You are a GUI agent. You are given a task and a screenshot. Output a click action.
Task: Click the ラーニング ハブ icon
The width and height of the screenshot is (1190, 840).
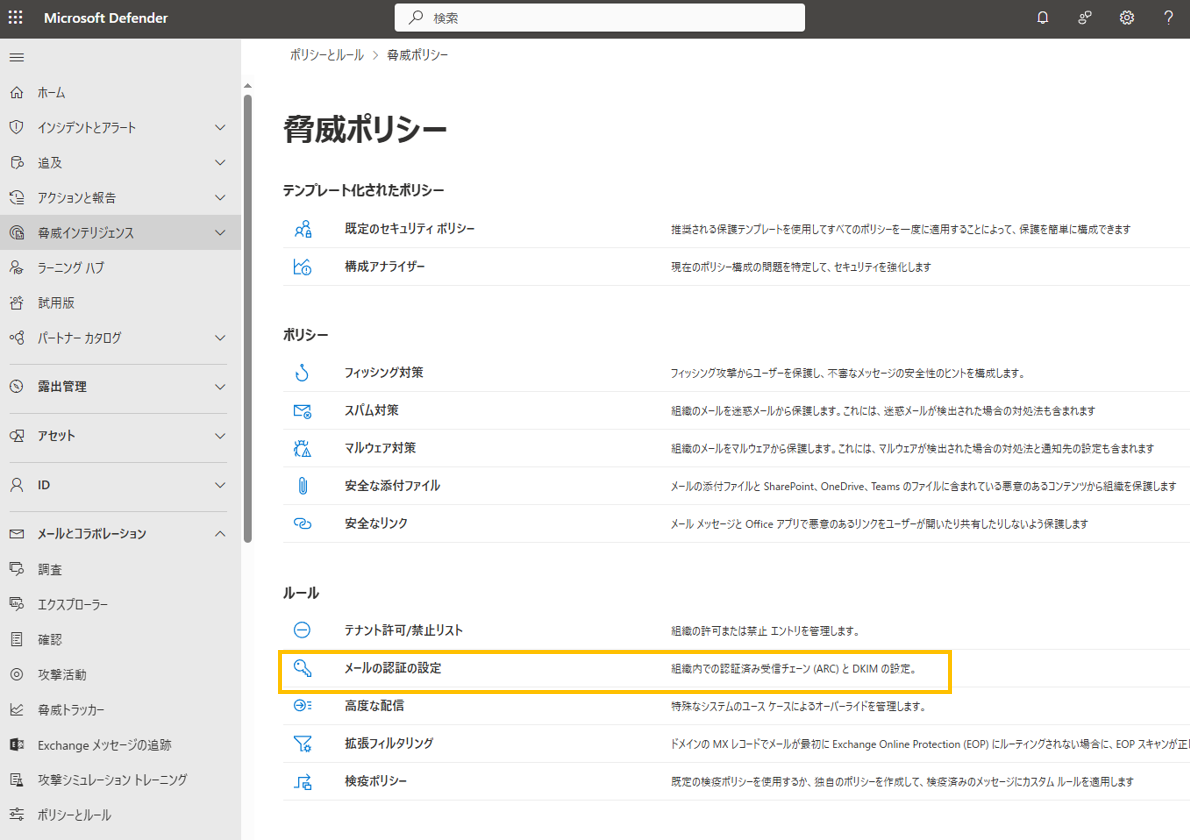pos(17,268)
